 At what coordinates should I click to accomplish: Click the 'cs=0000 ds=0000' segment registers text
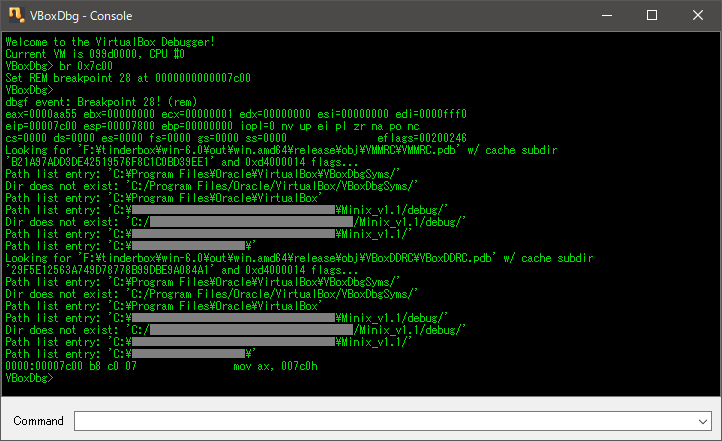[146, 138]
